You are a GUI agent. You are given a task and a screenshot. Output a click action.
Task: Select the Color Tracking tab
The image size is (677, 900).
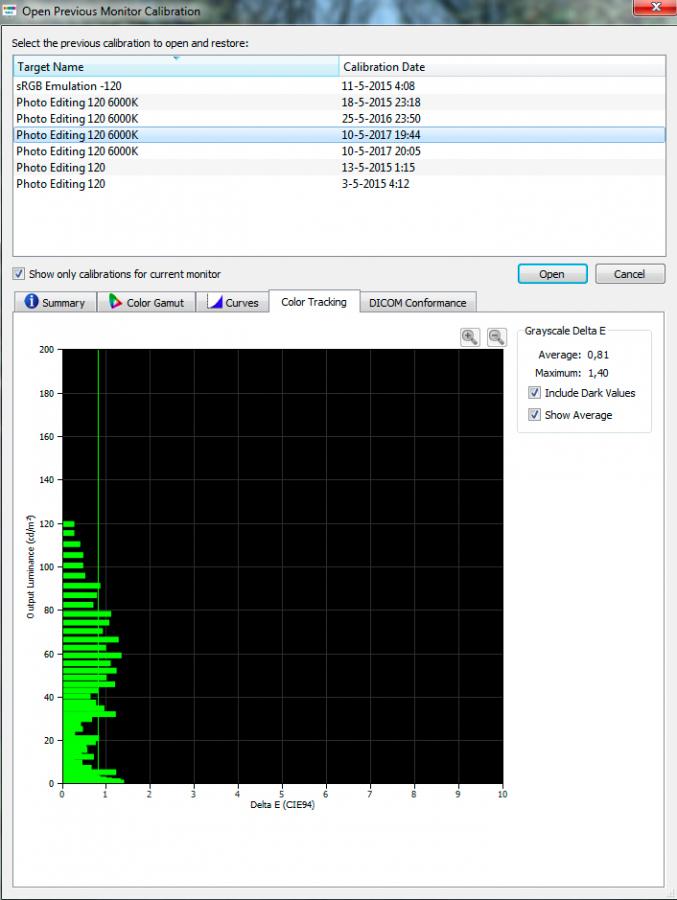coord(314,301)
